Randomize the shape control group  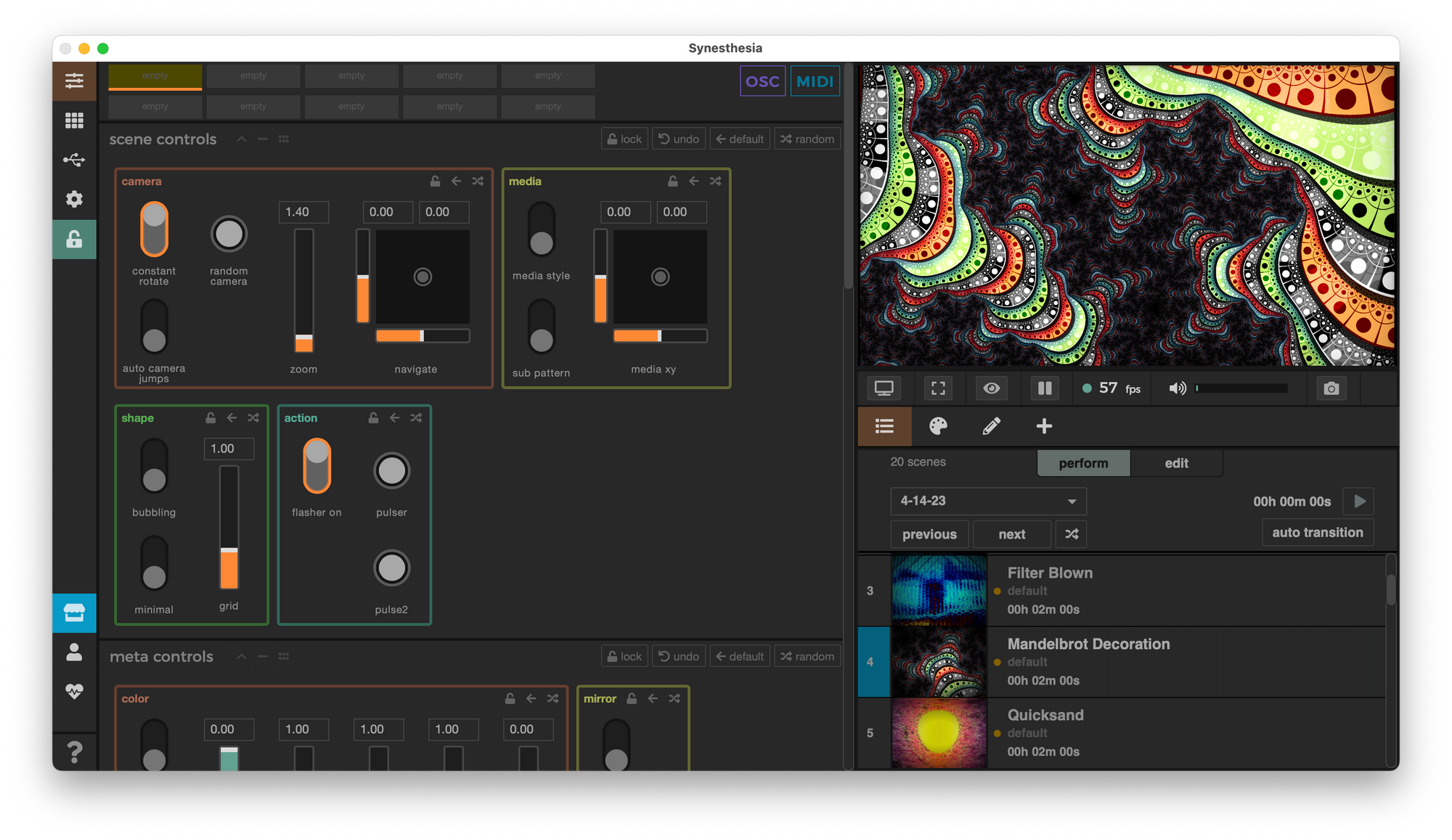pyautogui.click(x=253, y=418)
